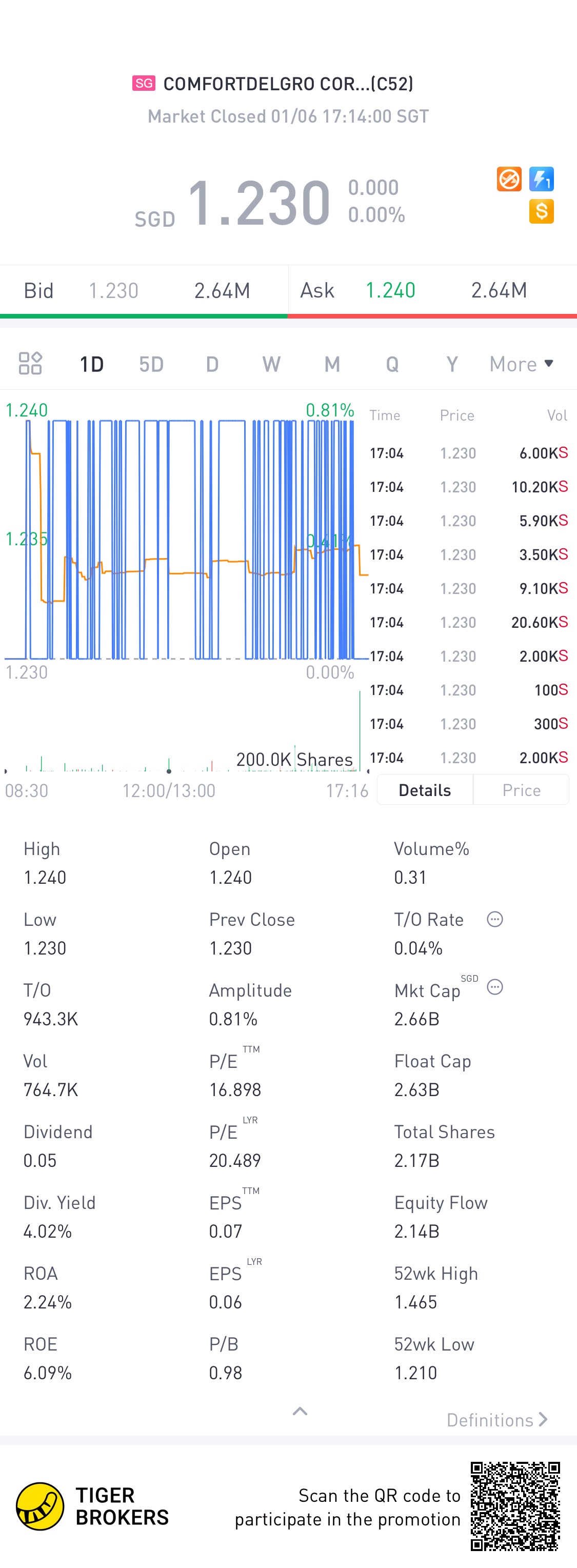The image size is (577, 1568).
Task: Tap the EPS LYR 0.06 value
Action: [x=225, y=1302]
